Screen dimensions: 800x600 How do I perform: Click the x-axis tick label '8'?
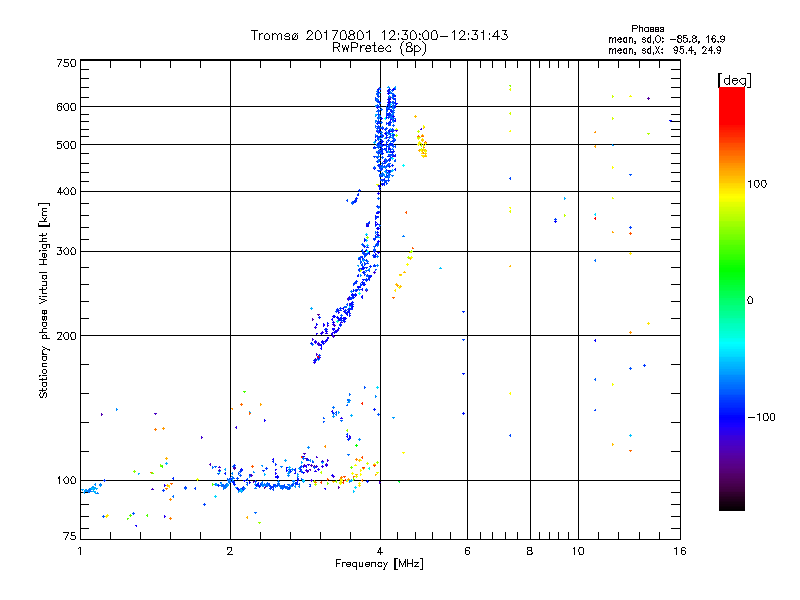[530, 551]
